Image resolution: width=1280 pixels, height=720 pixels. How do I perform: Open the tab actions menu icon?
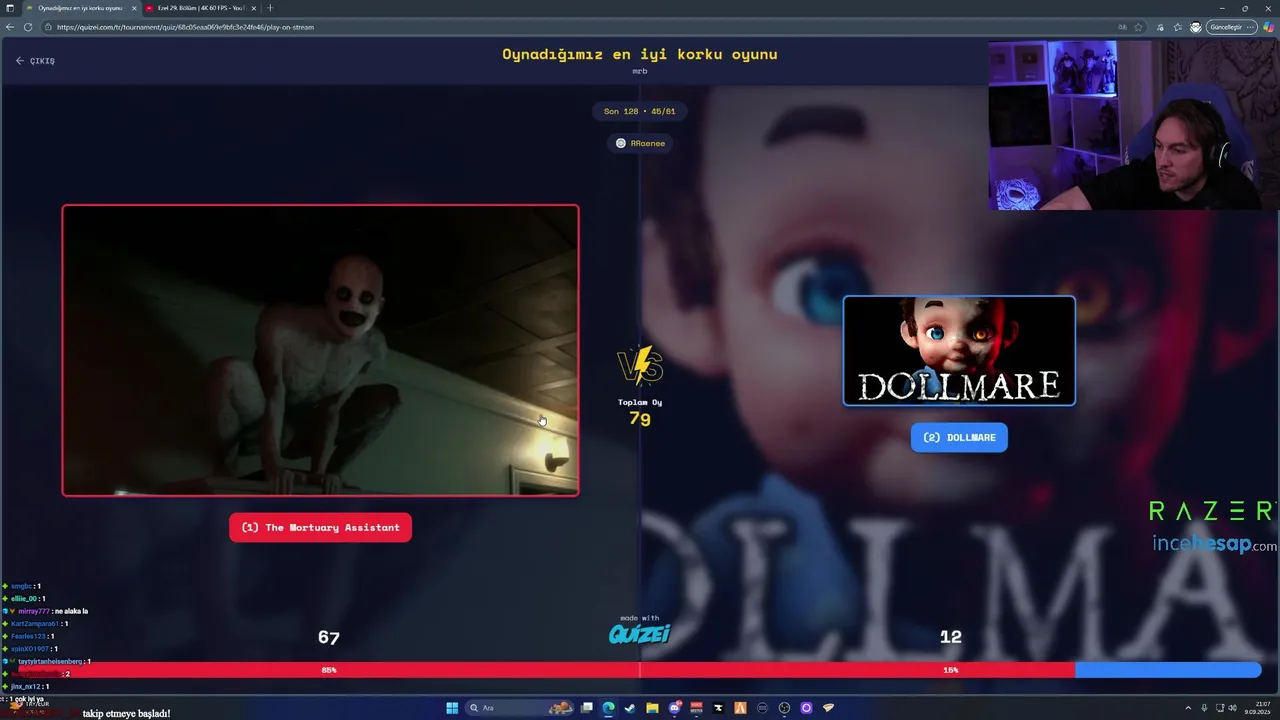click(9, 8)
